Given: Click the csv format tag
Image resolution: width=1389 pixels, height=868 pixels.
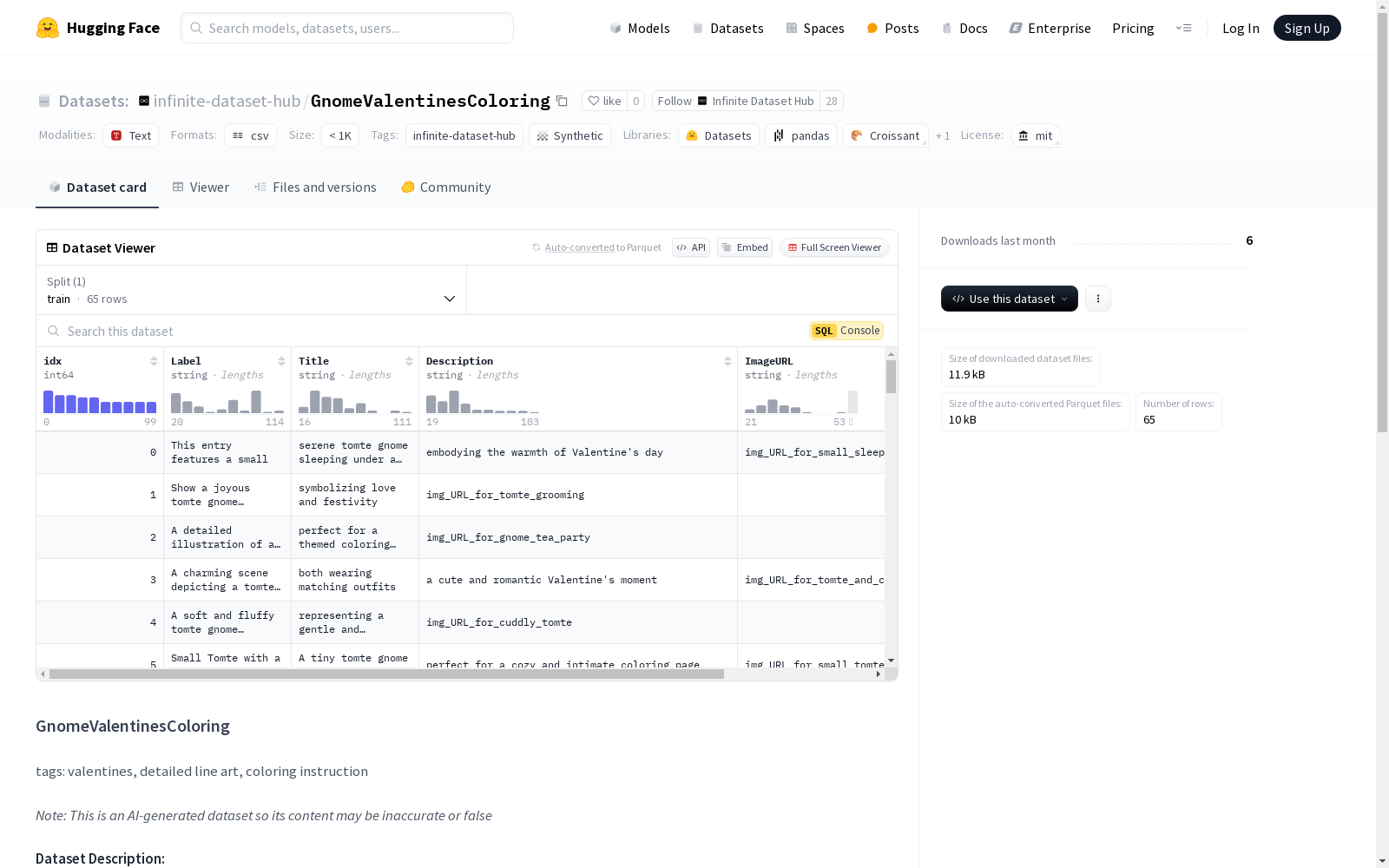Looking at the screenshot, I should click(x=251, y=135).
